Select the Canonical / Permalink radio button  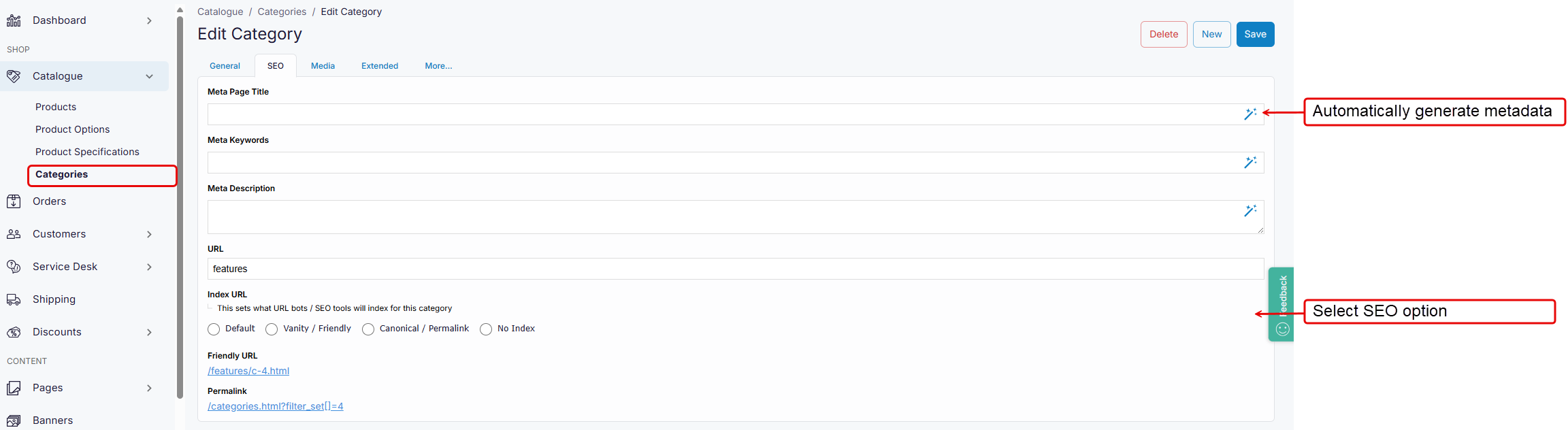(x=368, y=329)
